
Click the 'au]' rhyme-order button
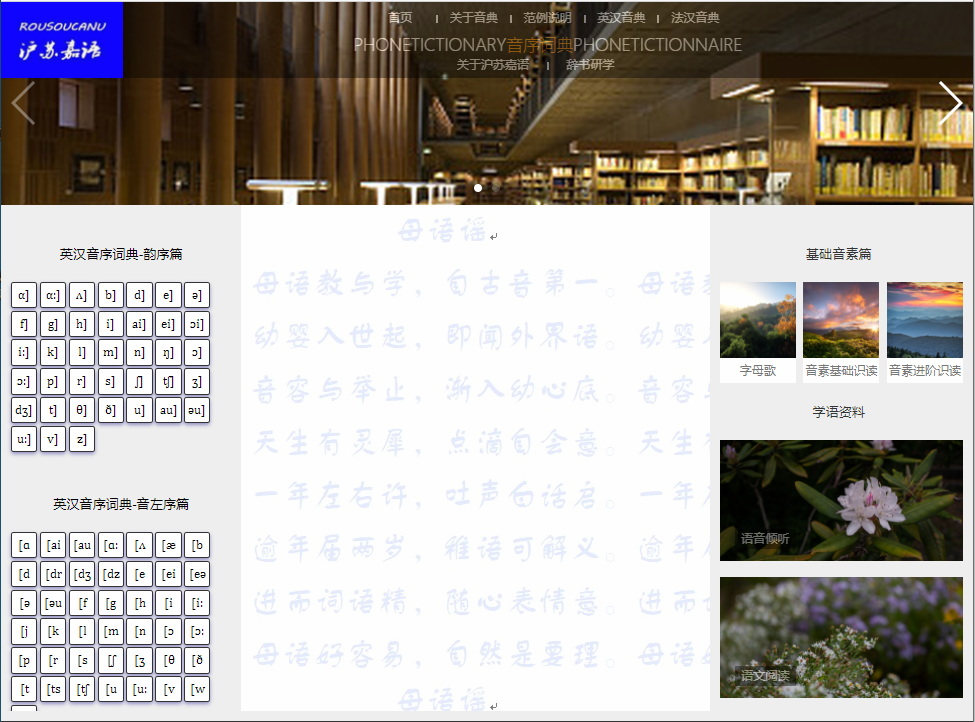168,410
